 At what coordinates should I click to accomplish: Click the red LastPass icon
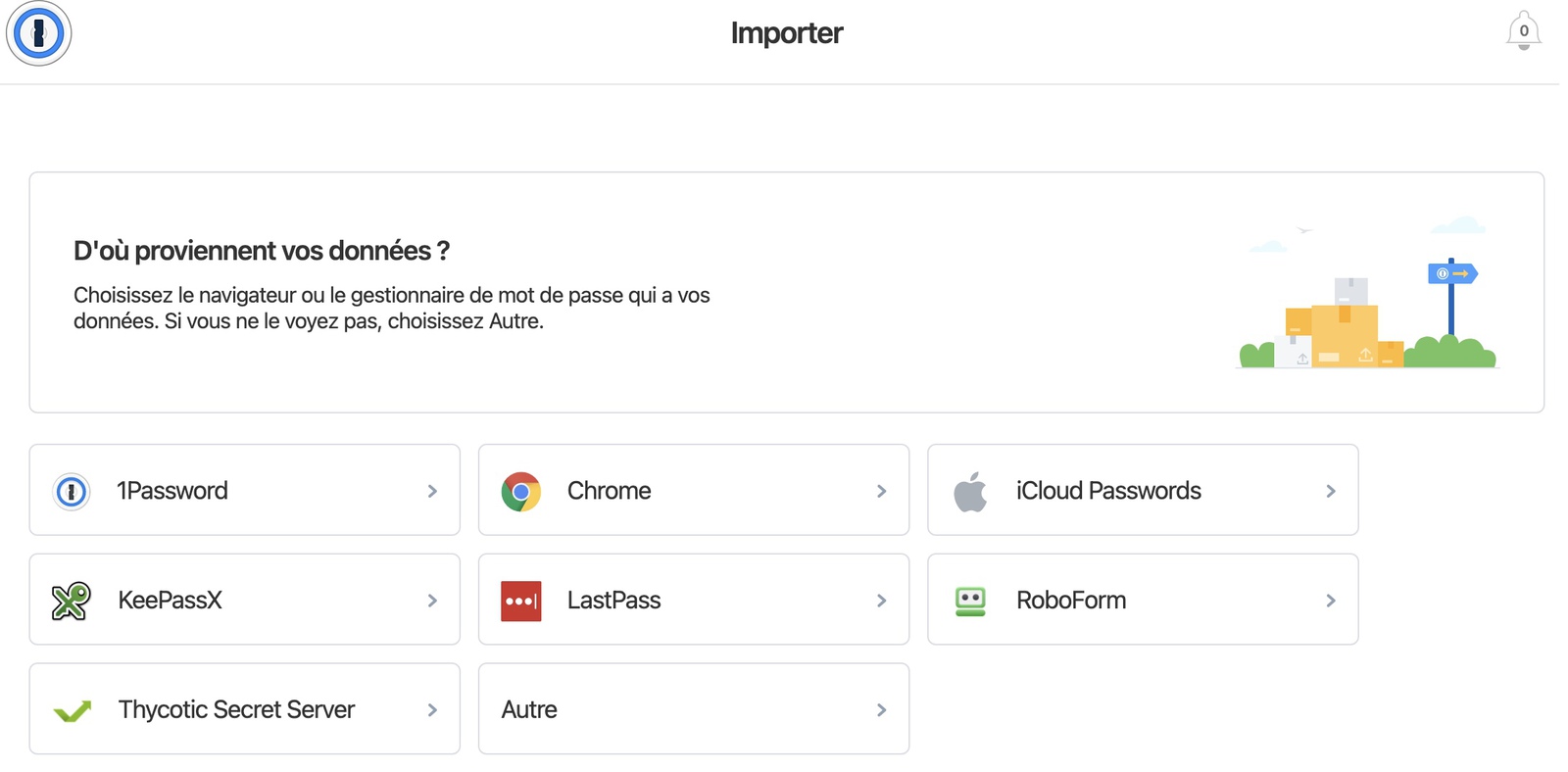(521, 601)
